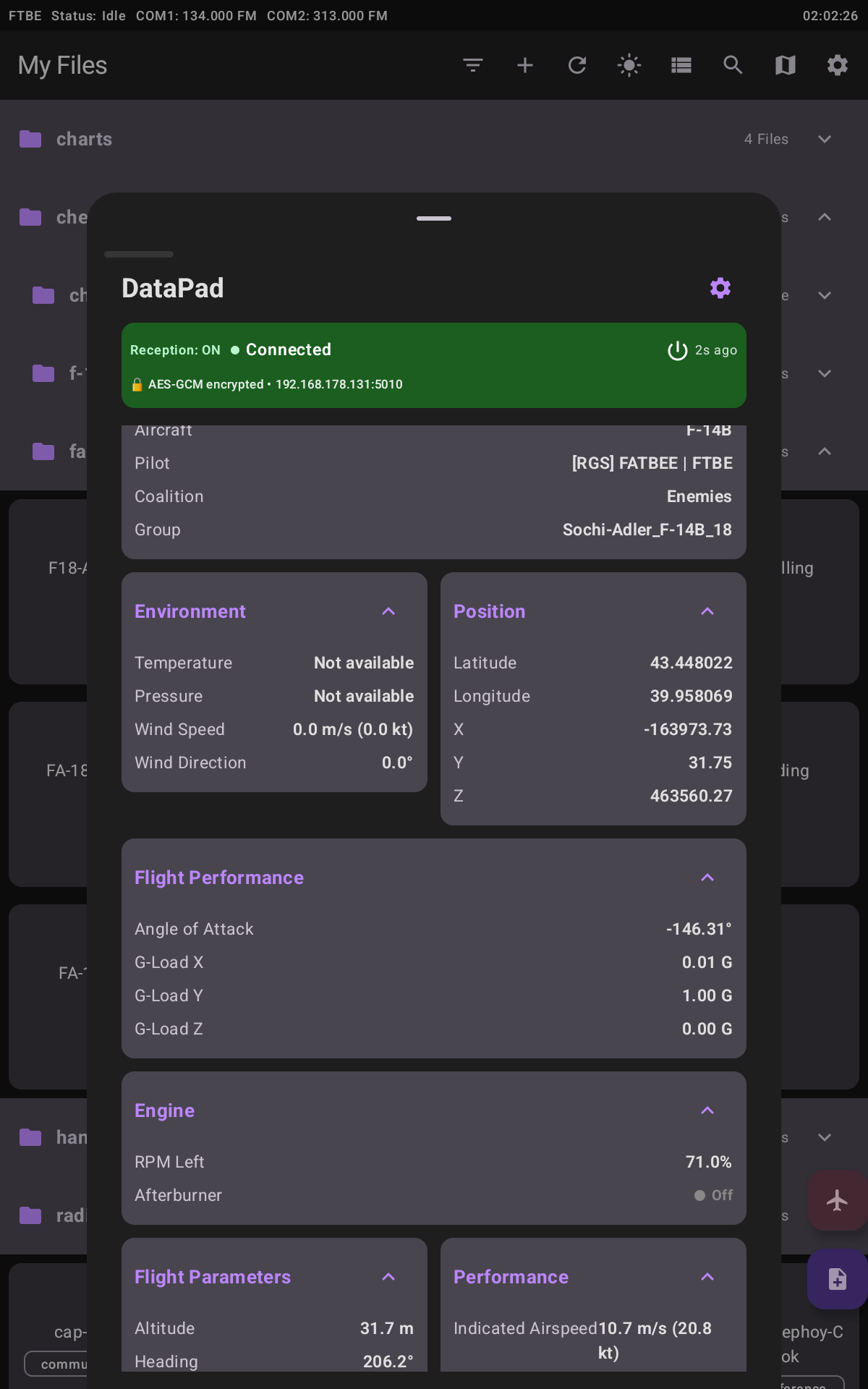Click the DataPad title

click(x=173, y=288)
